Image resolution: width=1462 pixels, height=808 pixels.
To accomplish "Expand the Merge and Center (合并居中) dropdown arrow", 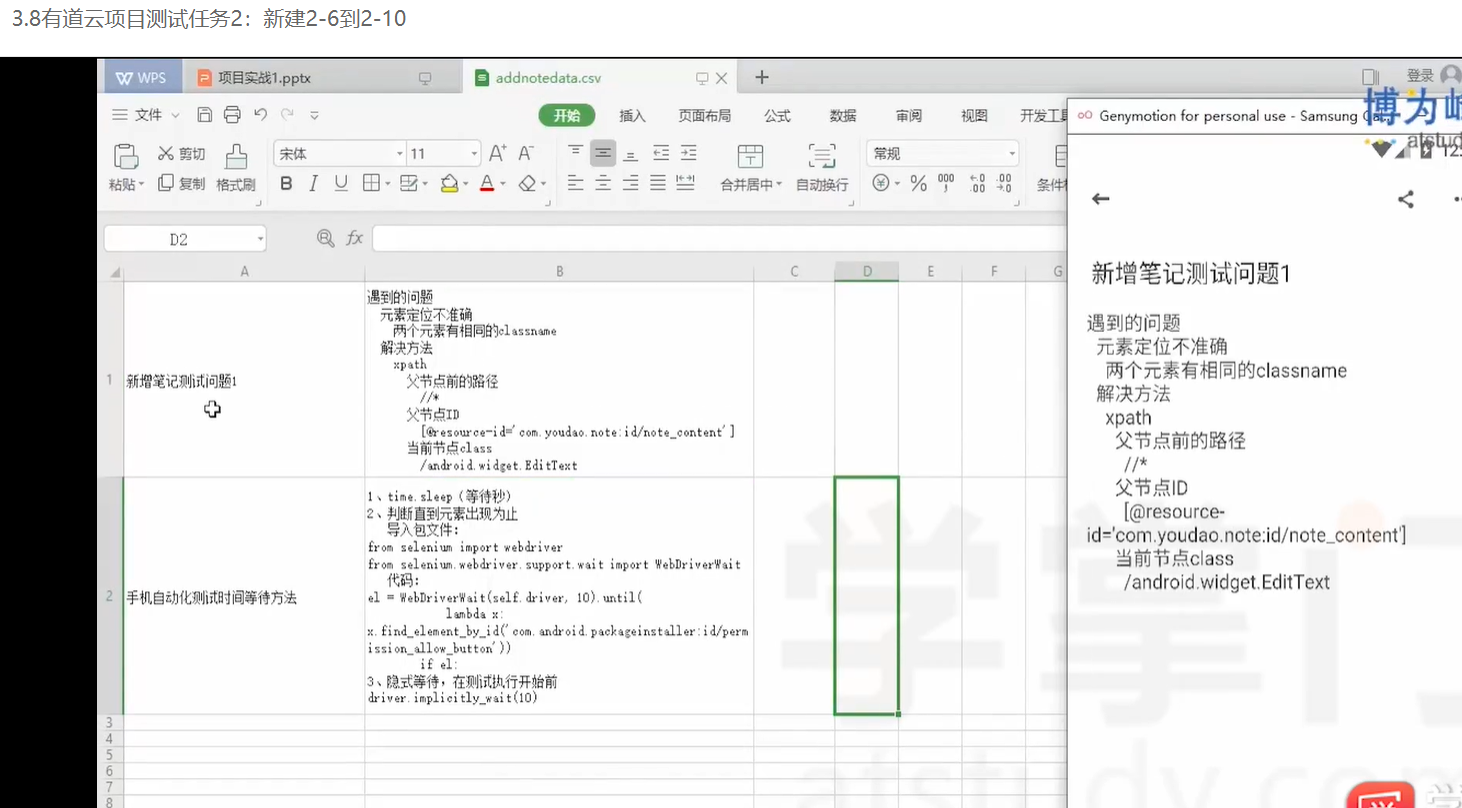I will [x=779, y=185].
